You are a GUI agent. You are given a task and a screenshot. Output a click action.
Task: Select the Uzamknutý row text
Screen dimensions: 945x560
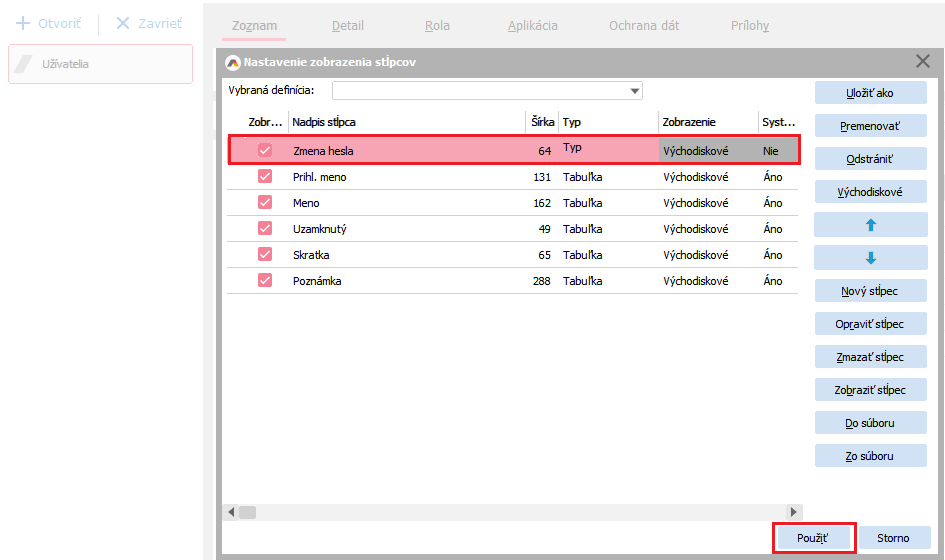tap(319, 229)
